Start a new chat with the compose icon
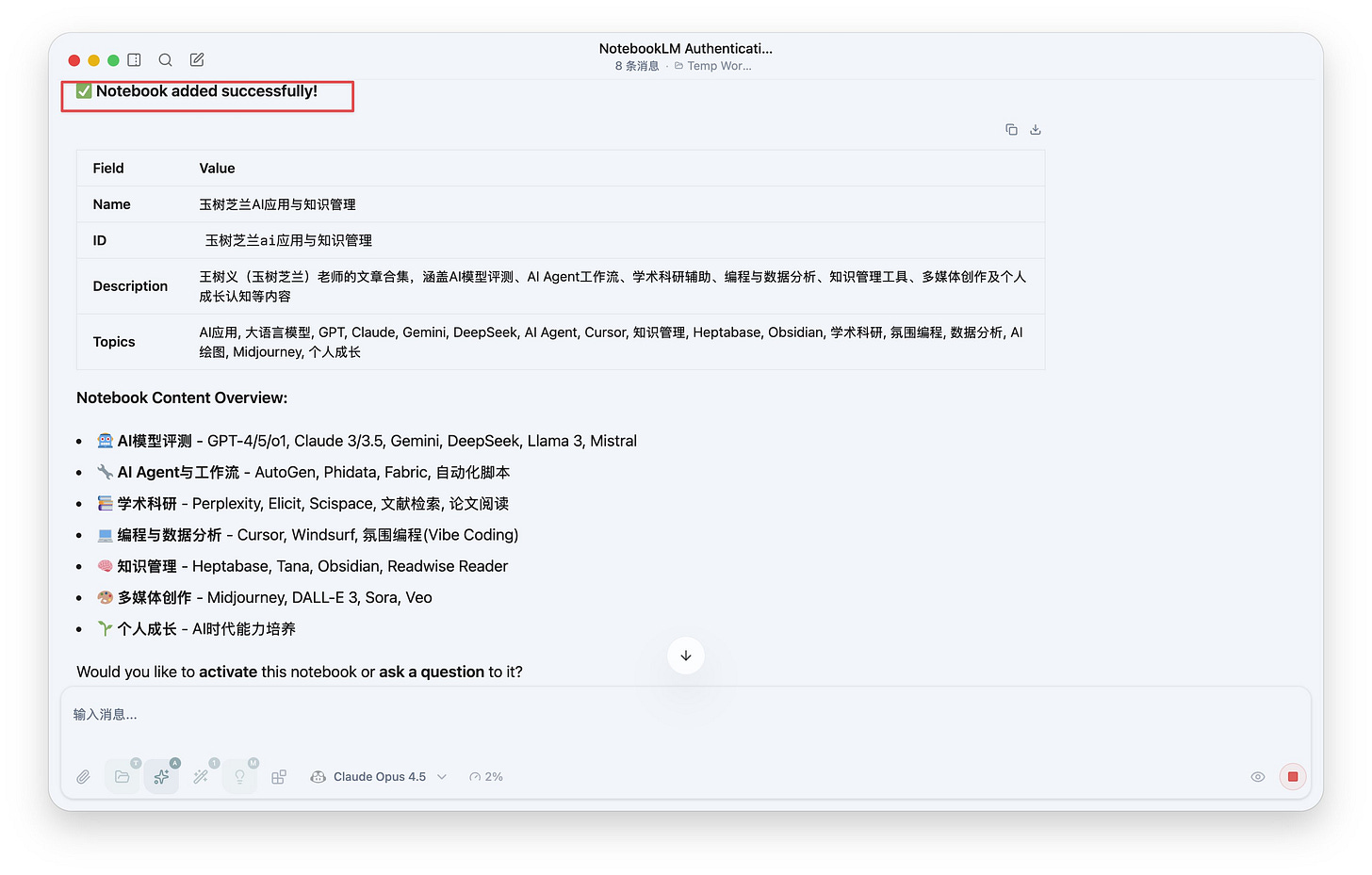Viewport: 1372px width, 875px height. pyautogui.click(x=197, y=60)
